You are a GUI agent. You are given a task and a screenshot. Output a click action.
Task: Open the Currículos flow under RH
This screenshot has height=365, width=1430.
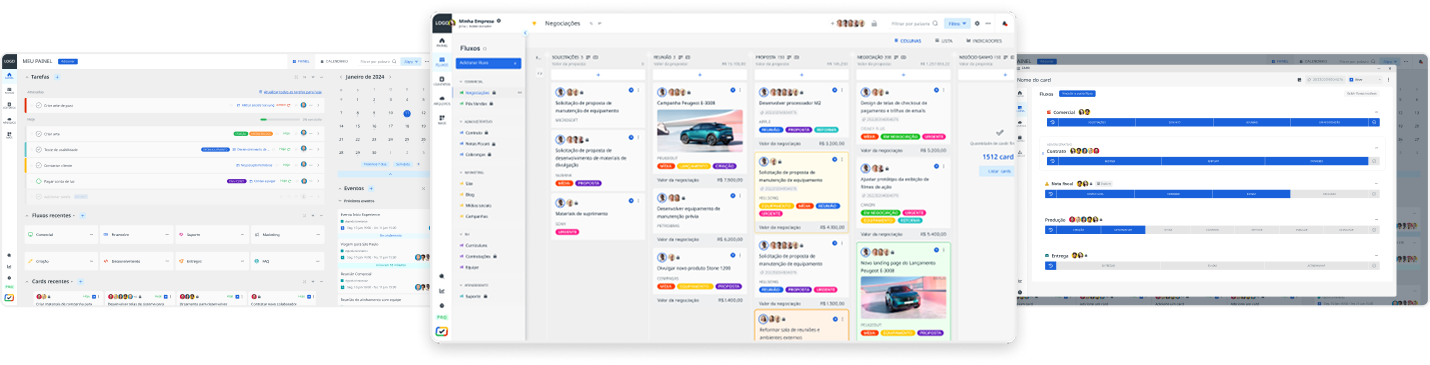[x=476, y=245]
